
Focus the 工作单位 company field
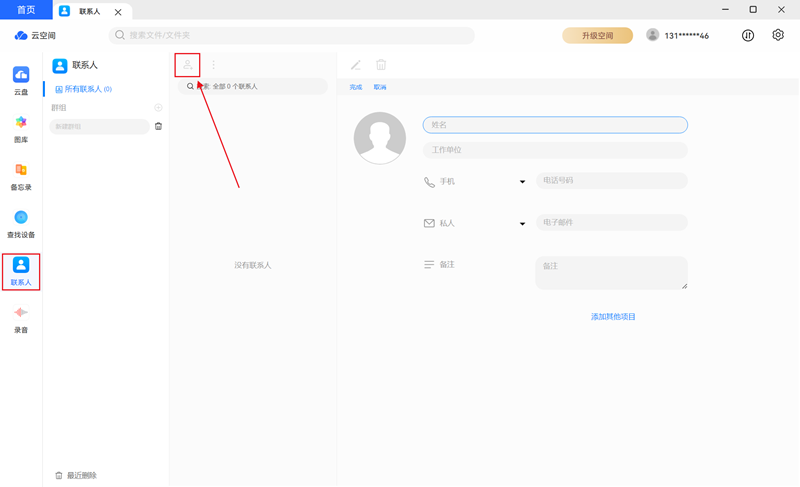click(555, 150)
